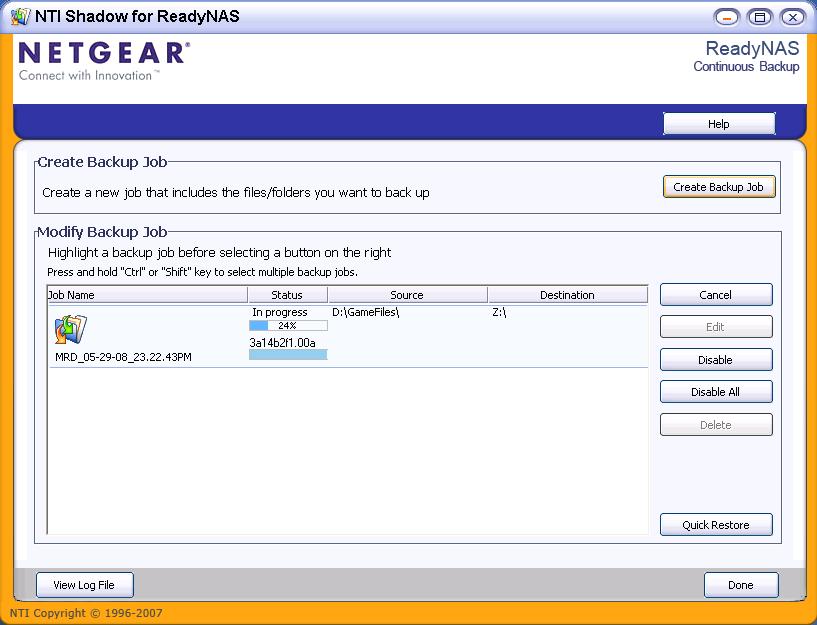
Task: Click the In progress status text
Action: tap(280, 312)
